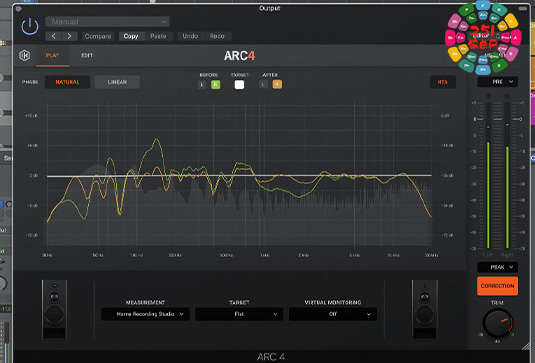Click the Left level meter
535x363 pixels.
488,175
